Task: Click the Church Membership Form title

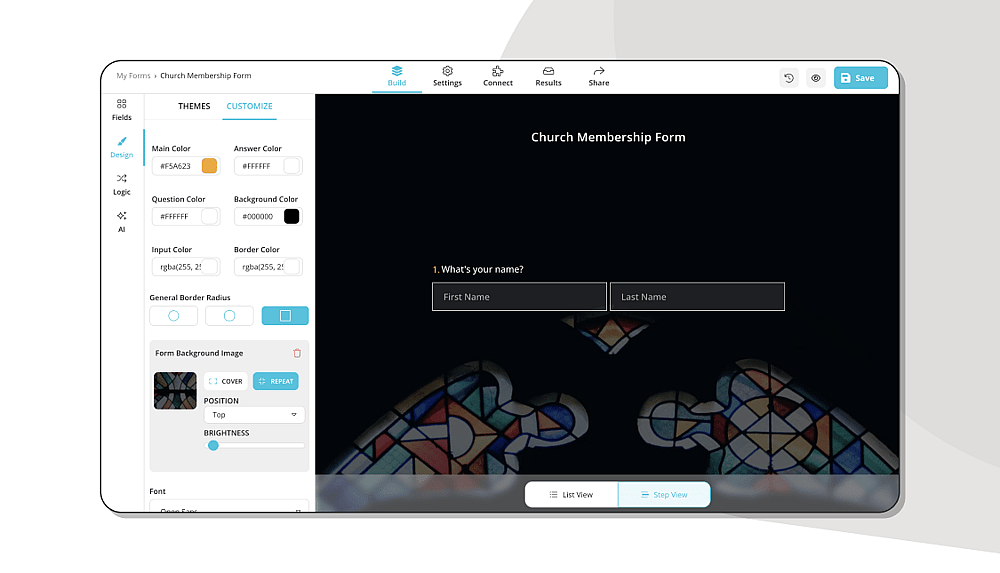Action: click(x=608, y=137)
